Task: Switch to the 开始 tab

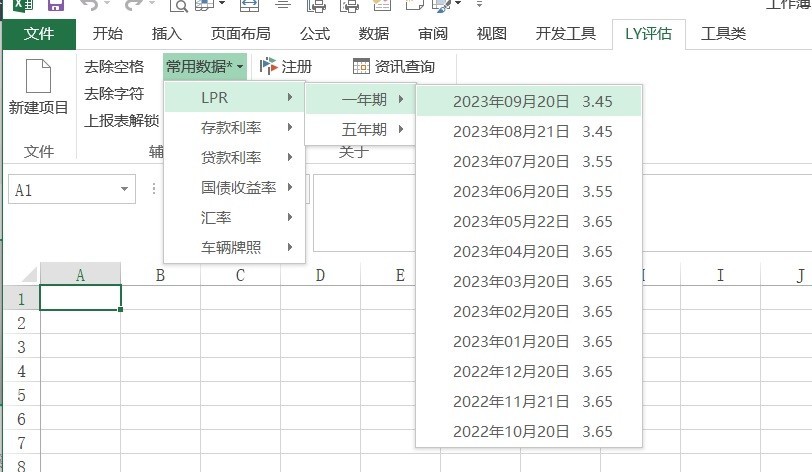Action: click(x=108, y=34)
